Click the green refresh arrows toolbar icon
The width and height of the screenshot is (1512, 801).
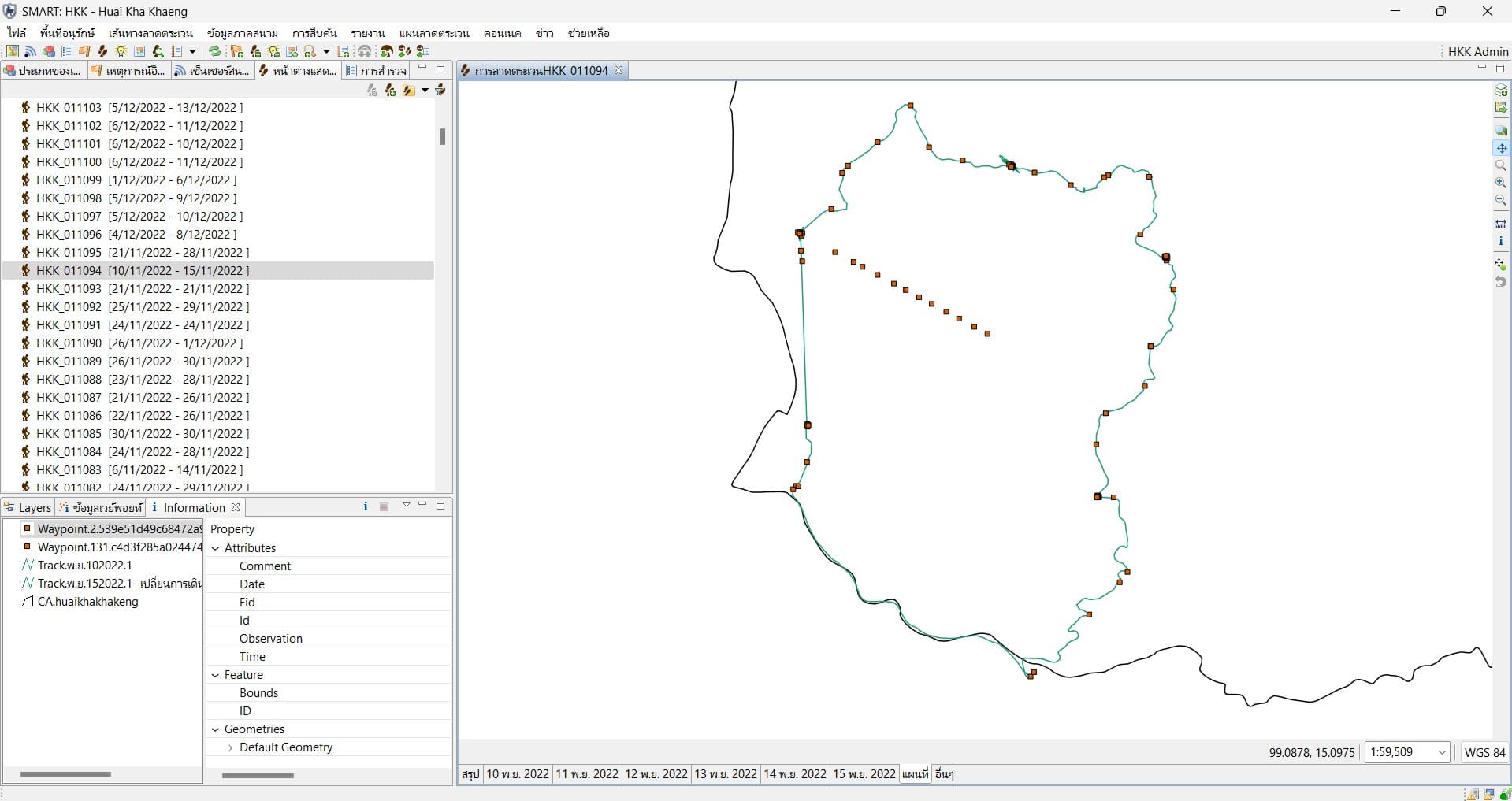(214, 52)
